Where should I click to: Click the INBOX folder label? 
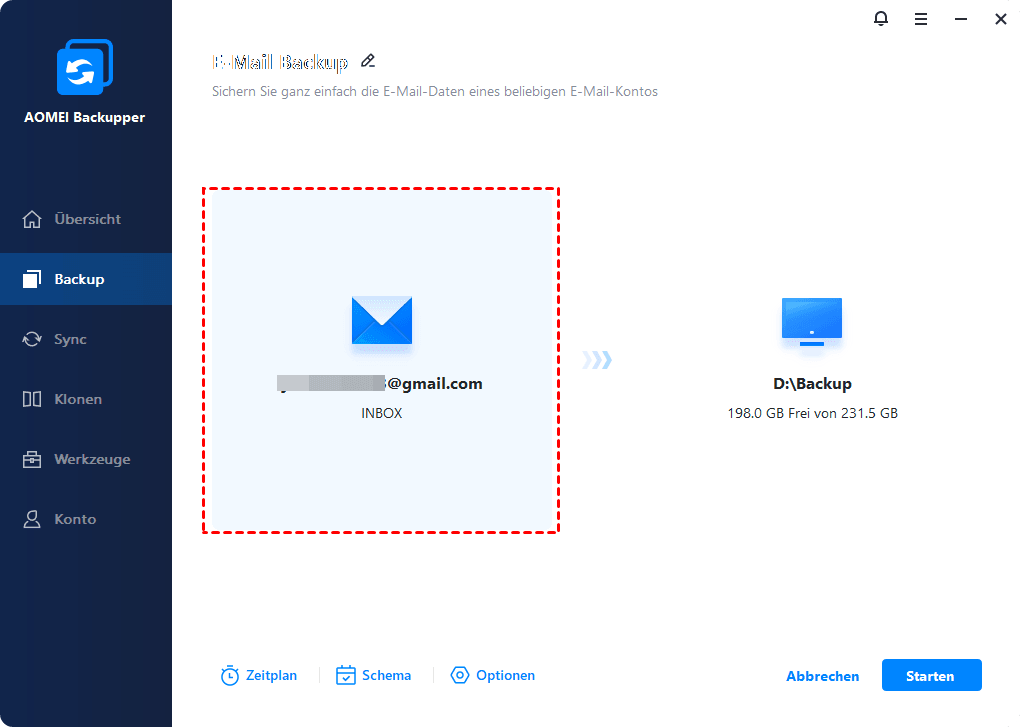(382, 413)
